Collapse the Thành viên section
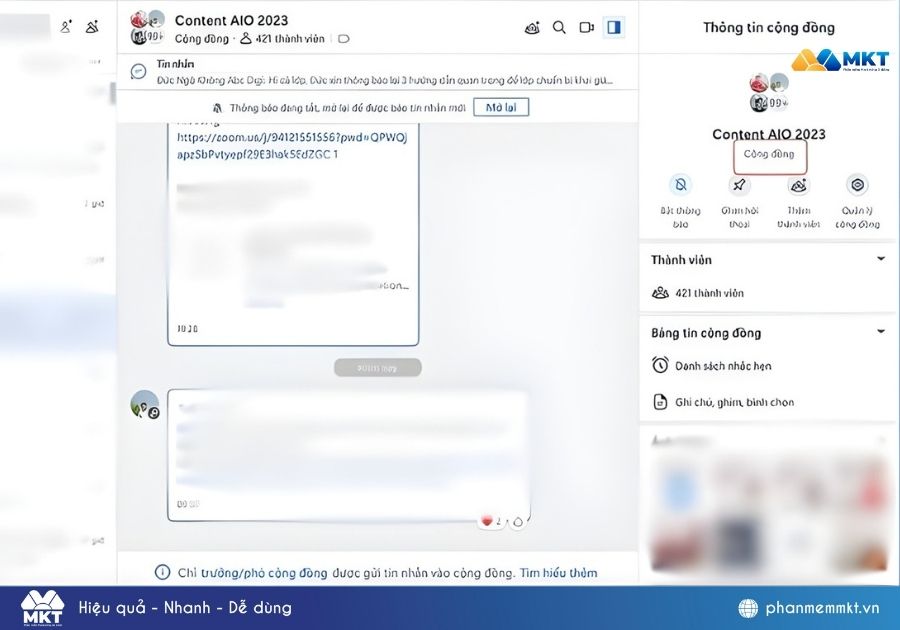900x630 pixels. coord(881,259)
